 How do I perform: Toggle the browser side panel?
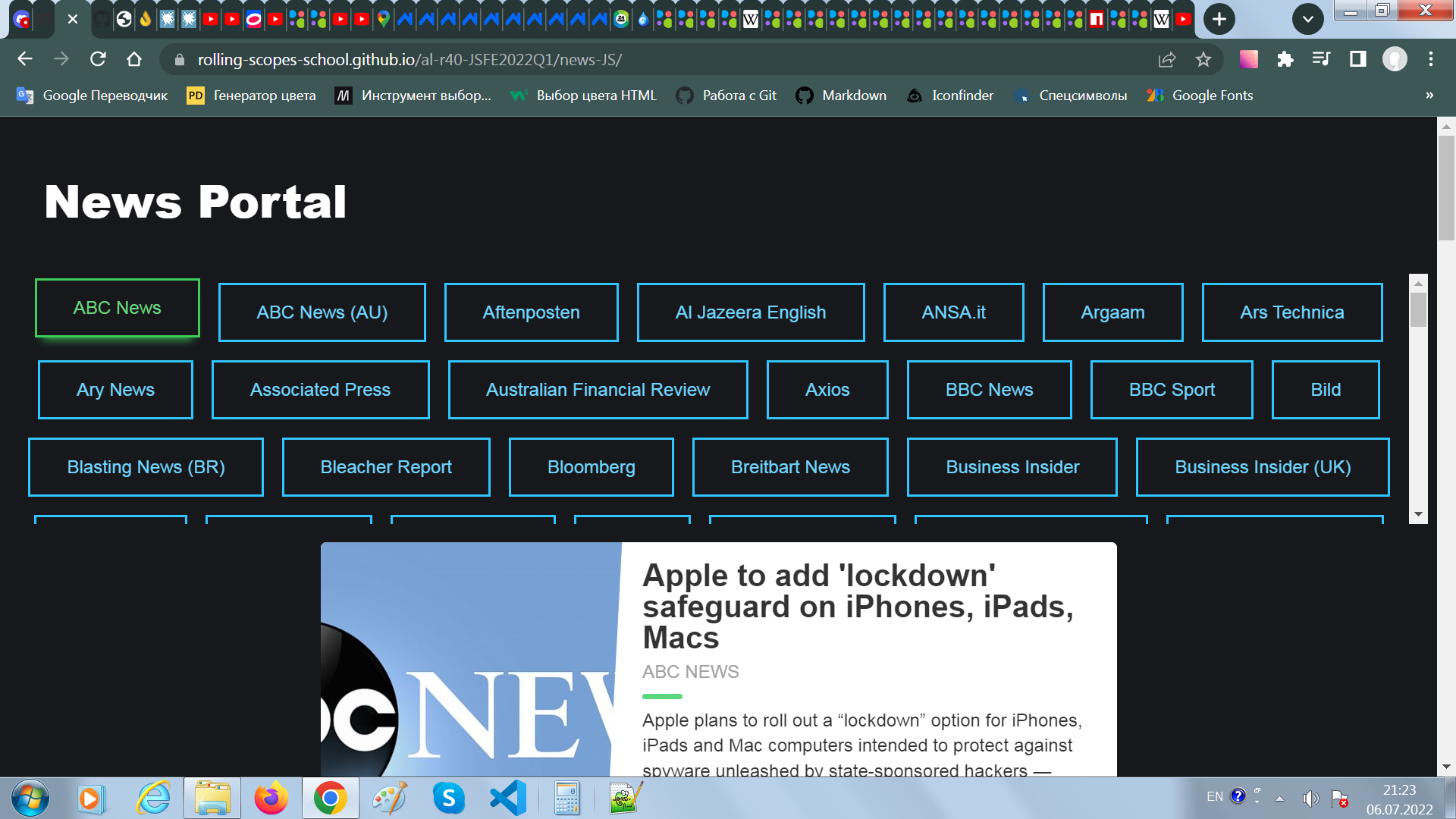click(1357, 59)
